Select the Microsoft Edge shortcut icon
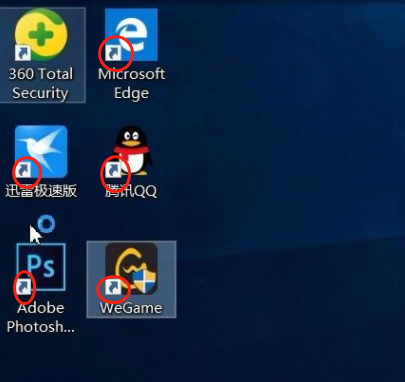The width and height of the screenshot is (405, 382). [x=131, y=35]
